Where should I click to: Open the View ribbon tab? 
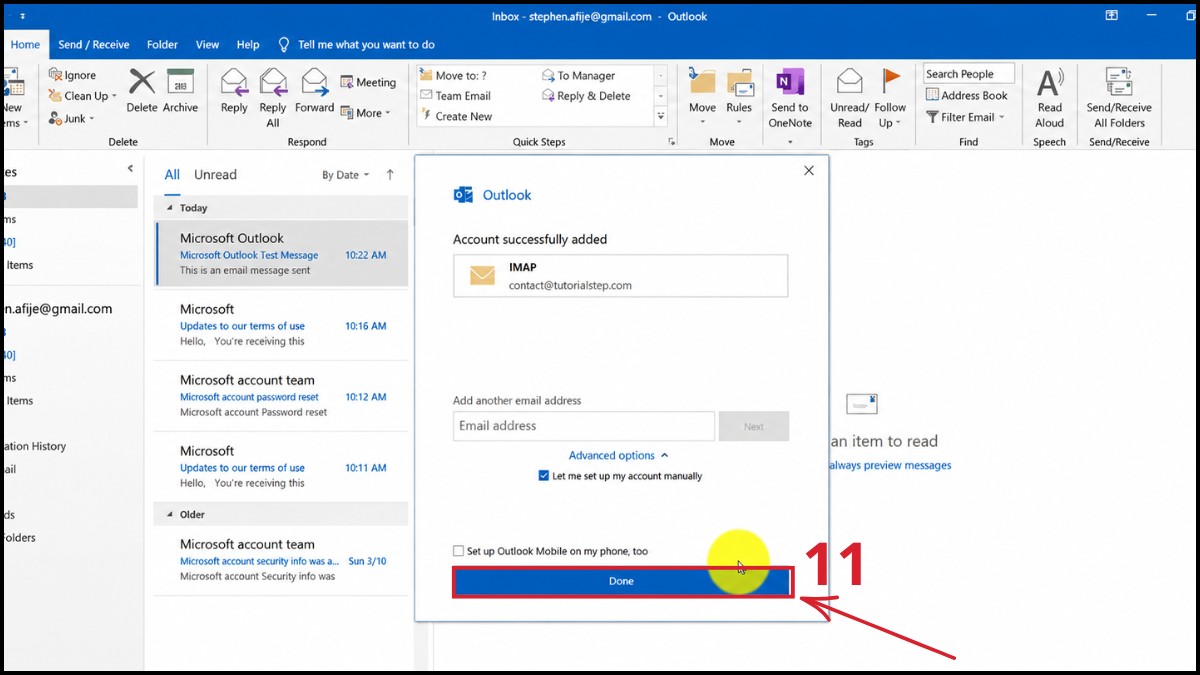coord(207,44)
